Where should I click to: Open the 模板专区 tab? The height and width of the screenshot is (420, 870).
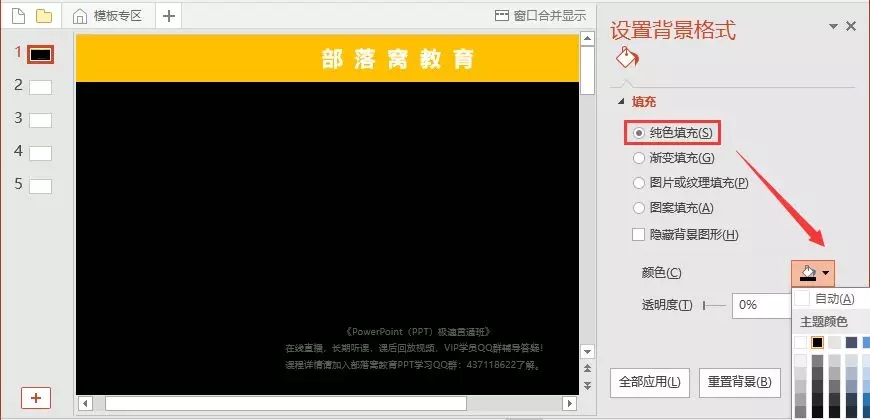coord(117,16)
